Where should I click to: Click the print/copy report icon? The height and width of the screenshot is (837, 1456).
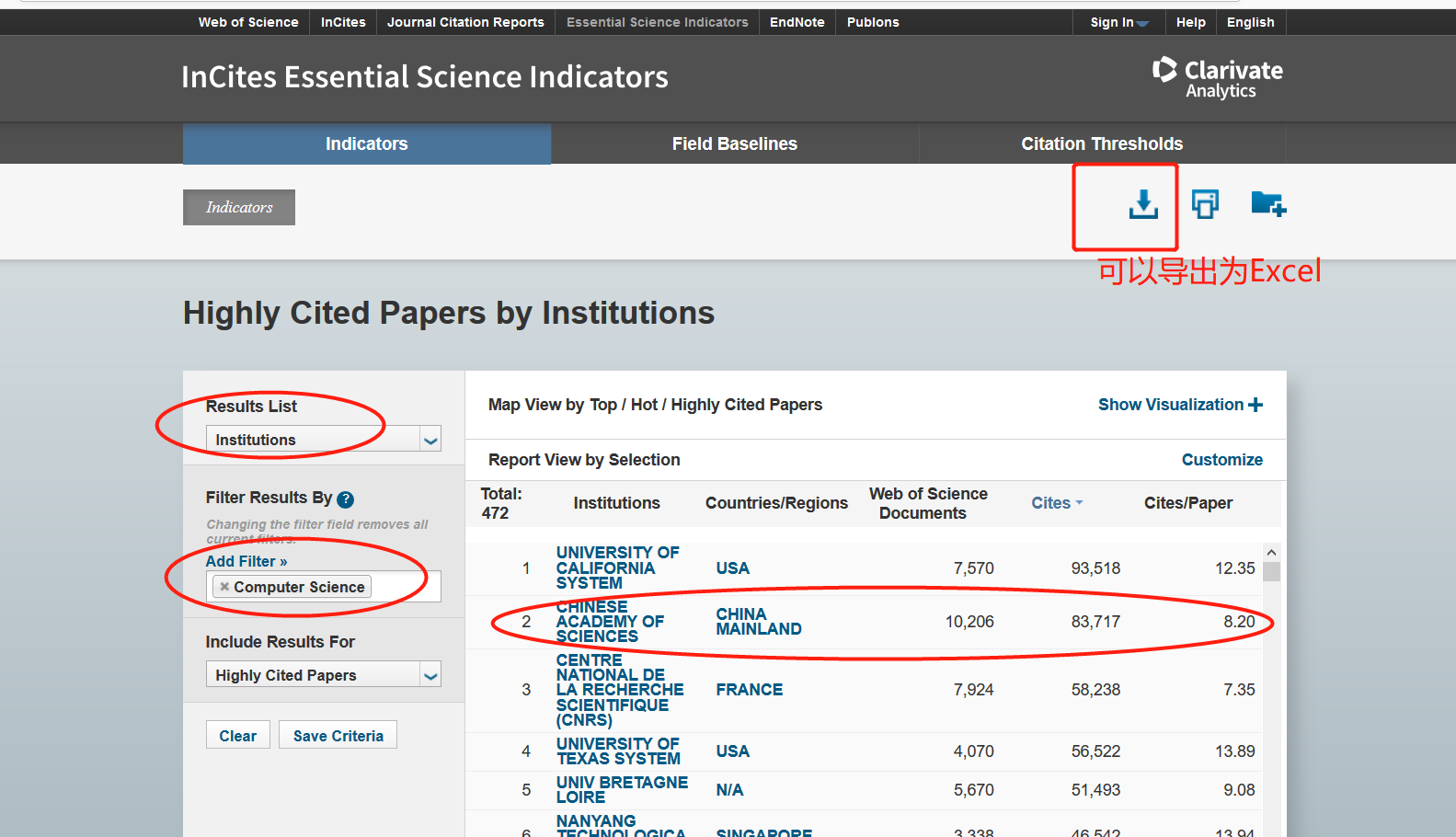click(x=1205, y=203)
